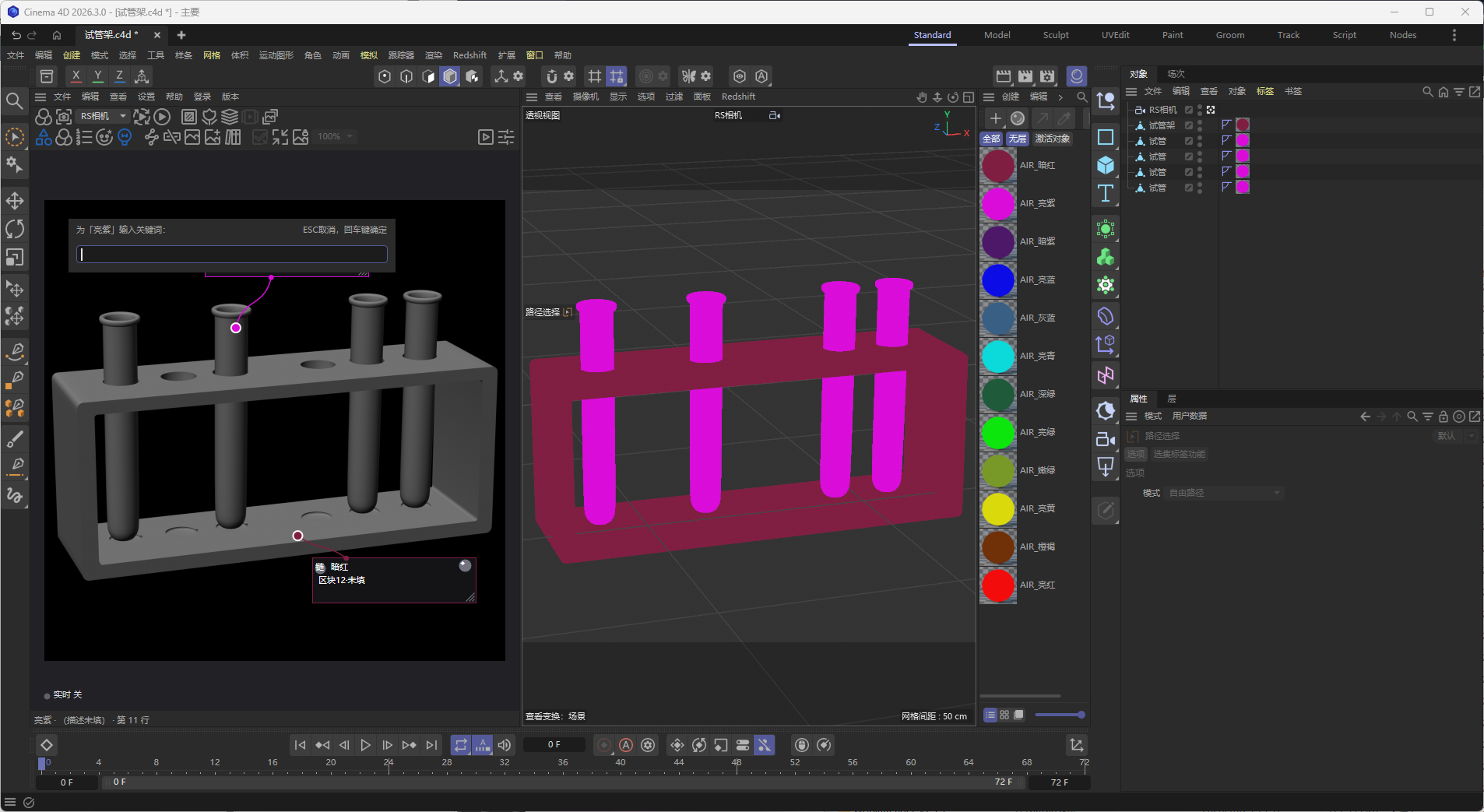The height and width of the screenshot is (812, 1484).
Task: Click the search magnifier icon at top left
Action: click(14, 101)
